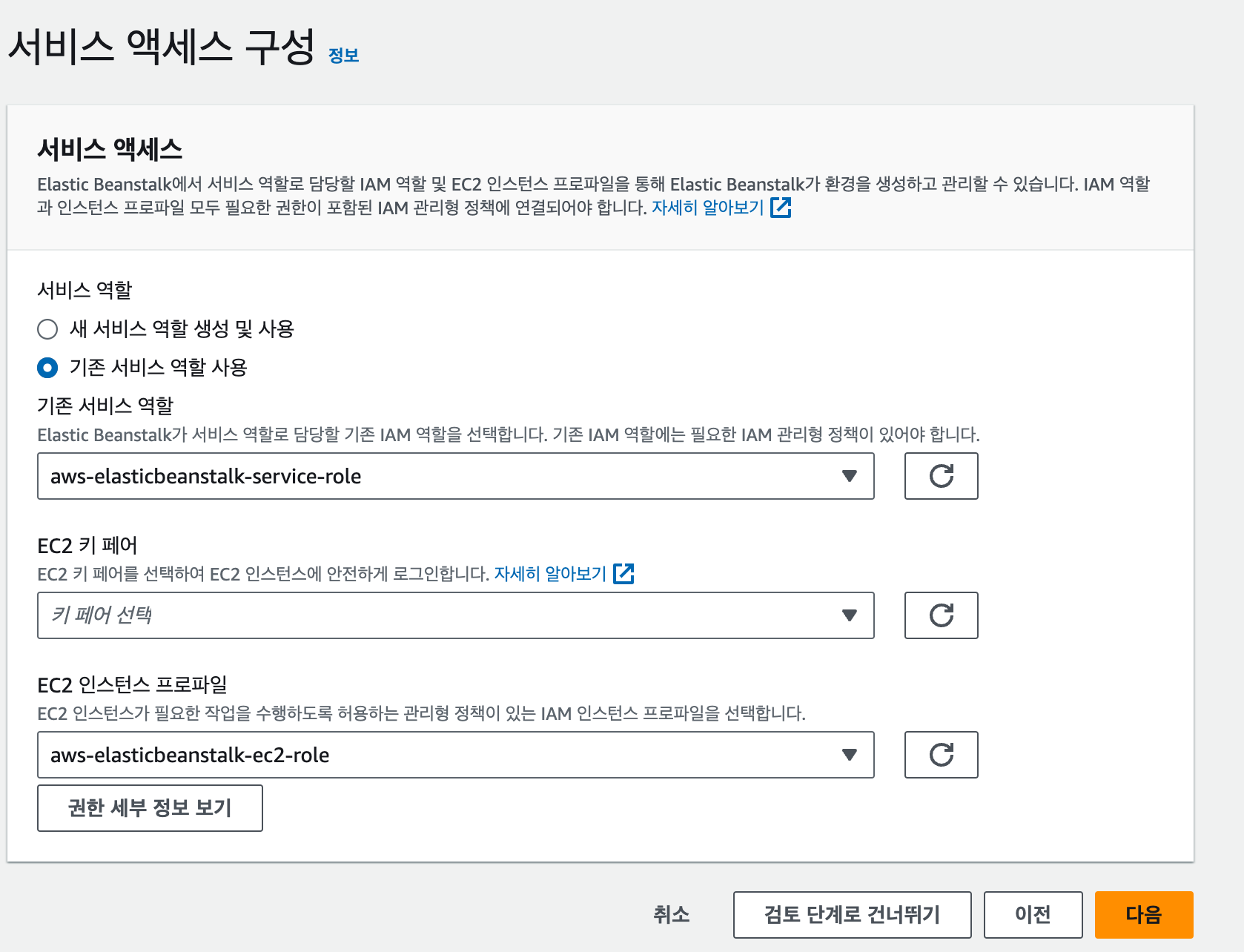Click the 'EC2 인스턴스 프로파일' label
The image size is (1244, 952).
pos(133,685)
